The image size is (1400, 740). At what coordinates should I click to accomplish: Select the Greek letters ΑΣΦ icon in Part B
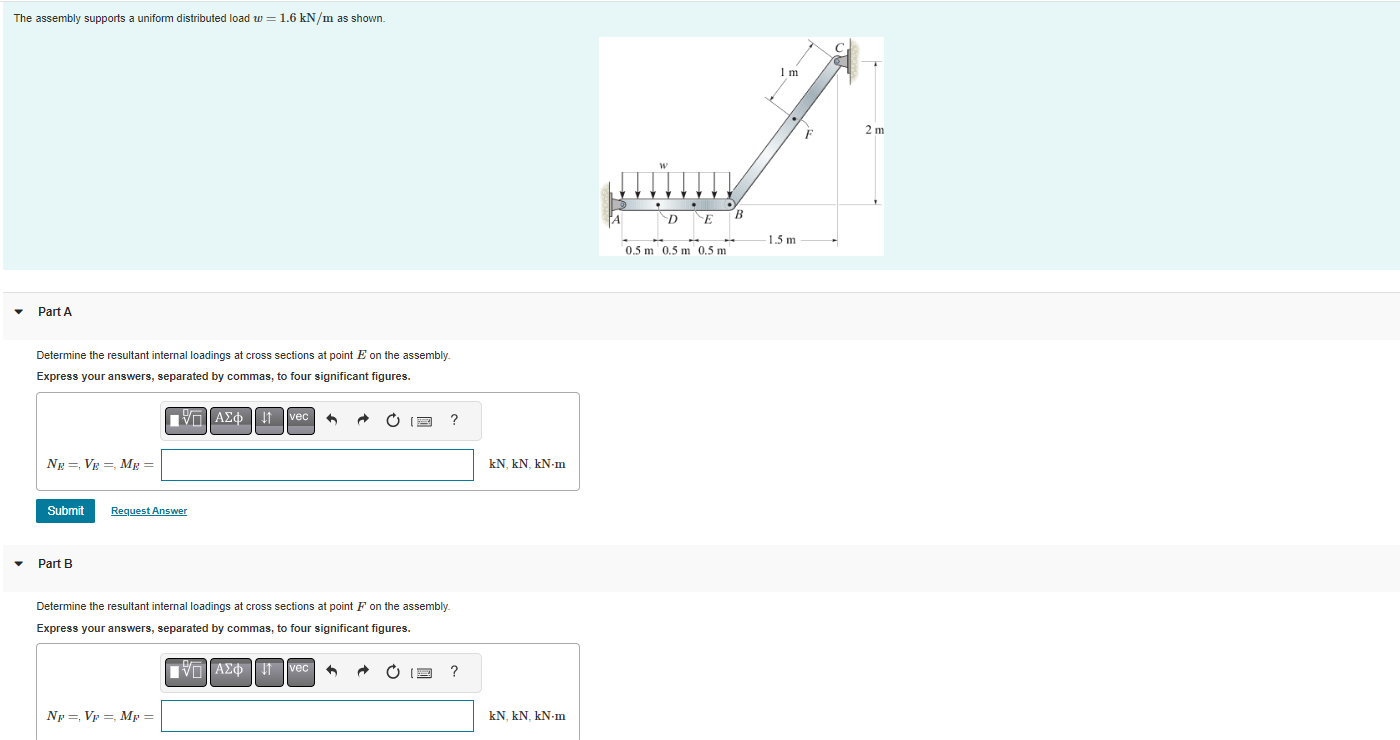click(x=230, y=672)
